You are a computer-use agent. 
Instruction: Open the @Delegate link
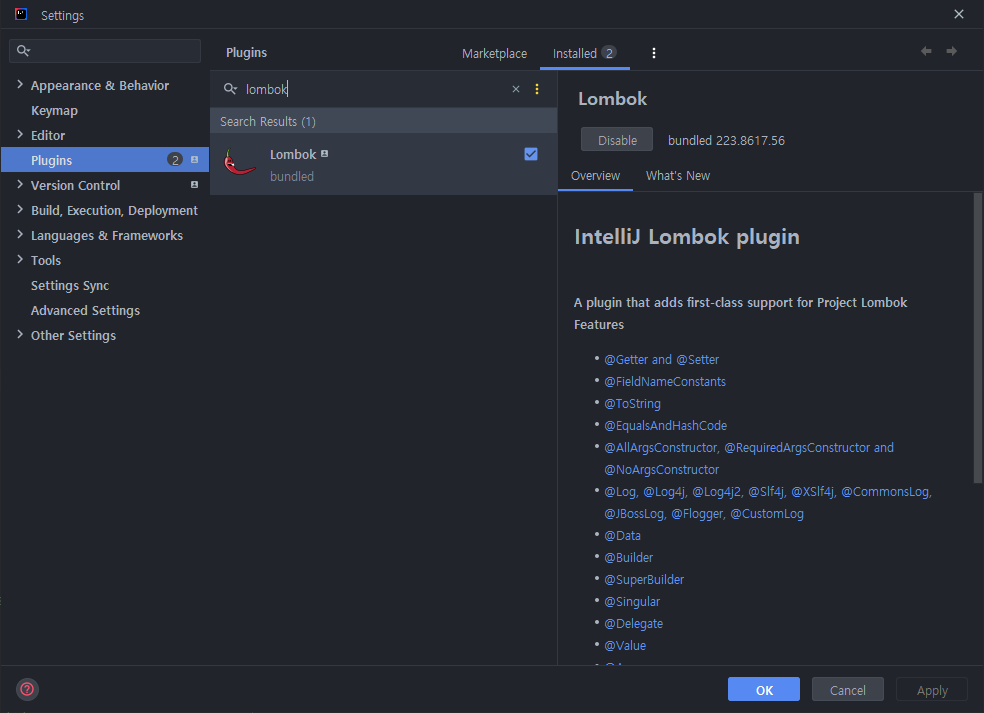tap(633, 623)
